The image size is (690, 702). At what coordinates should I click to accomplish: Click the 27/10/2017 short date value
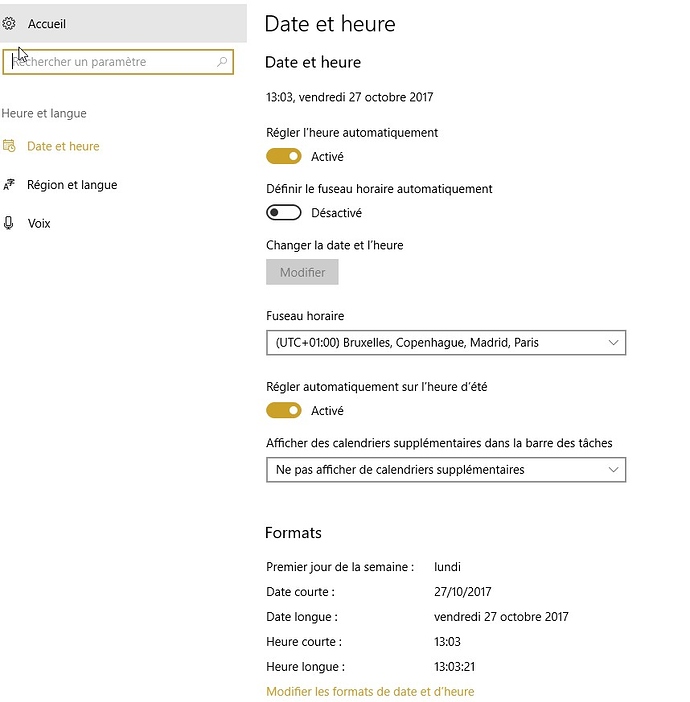tap(463, 592)
